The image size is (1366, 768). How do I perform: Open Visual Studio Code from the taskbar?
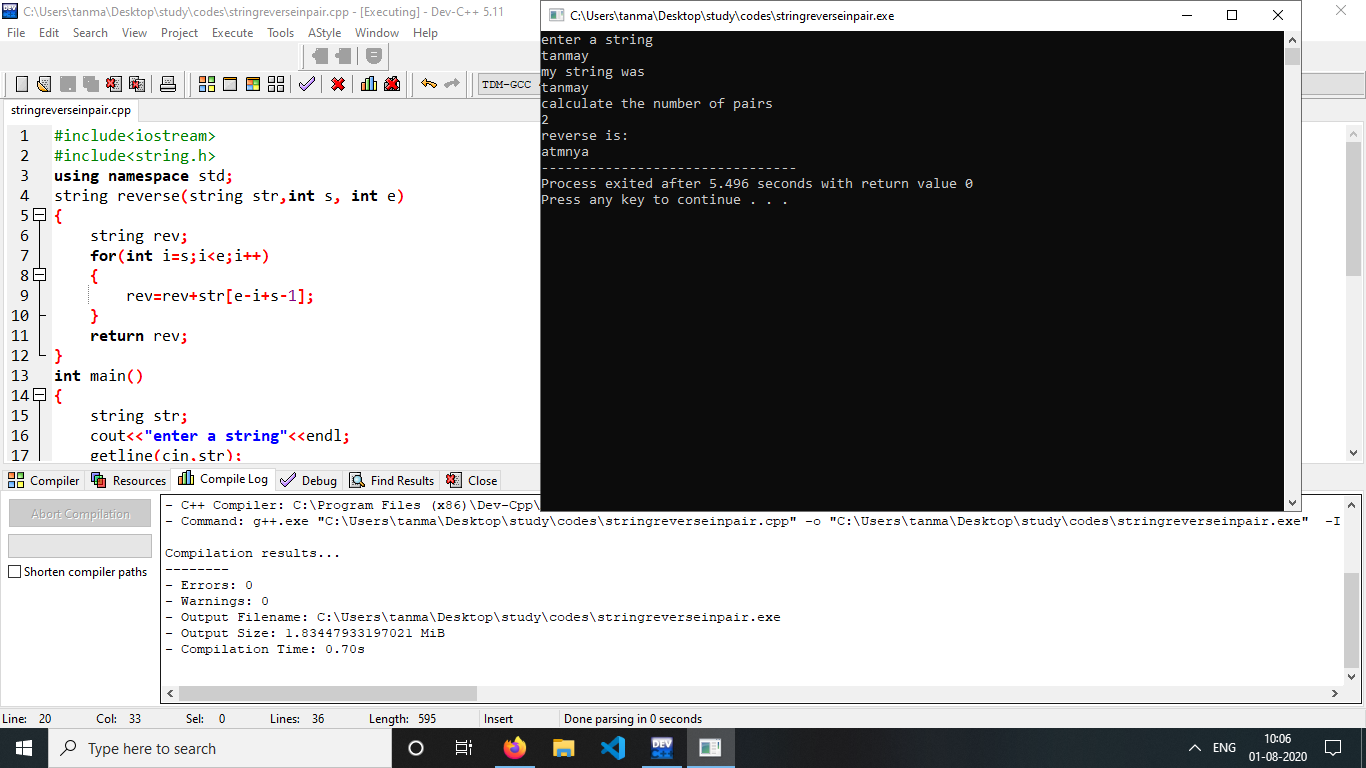(x=613, y=748)
